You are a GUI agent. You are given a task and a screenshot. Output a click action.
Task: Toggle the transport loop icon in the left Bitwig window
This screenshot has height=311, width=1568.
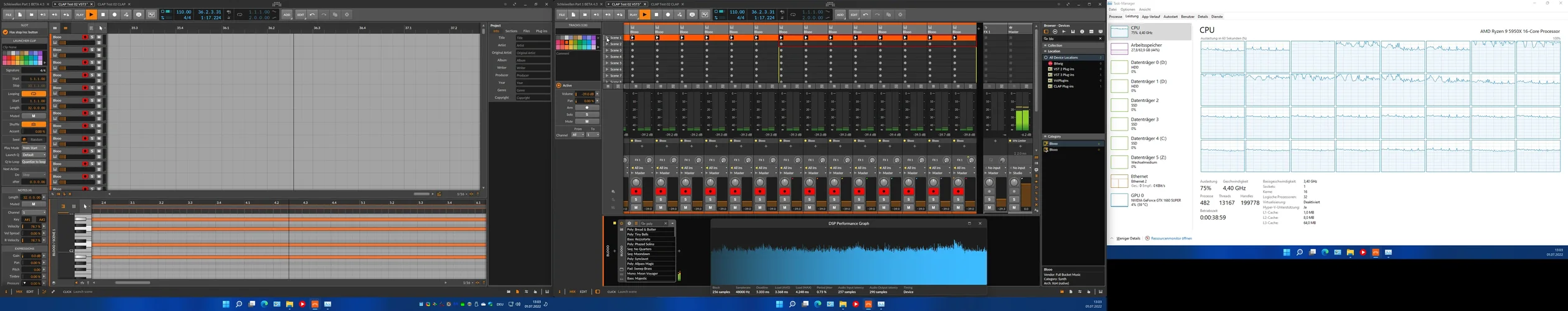240,14
